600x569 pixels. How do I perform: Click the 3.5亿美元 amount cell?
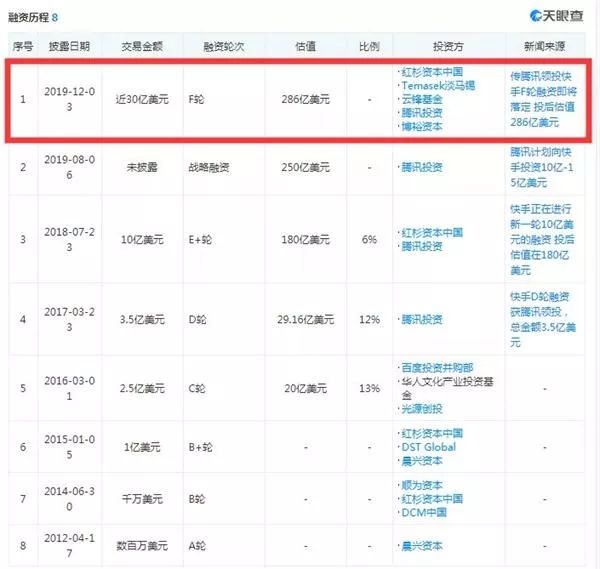pos(142,320)
